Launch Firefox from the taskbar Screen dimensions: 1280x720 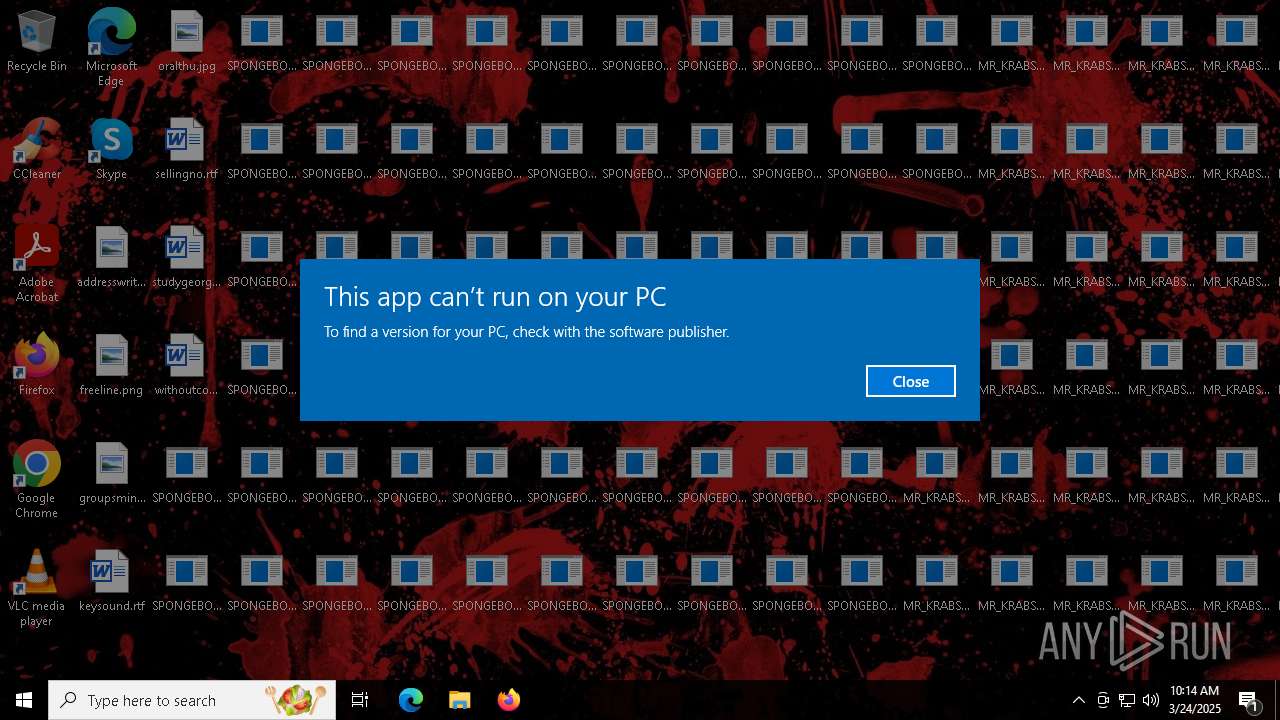(508, 700)
